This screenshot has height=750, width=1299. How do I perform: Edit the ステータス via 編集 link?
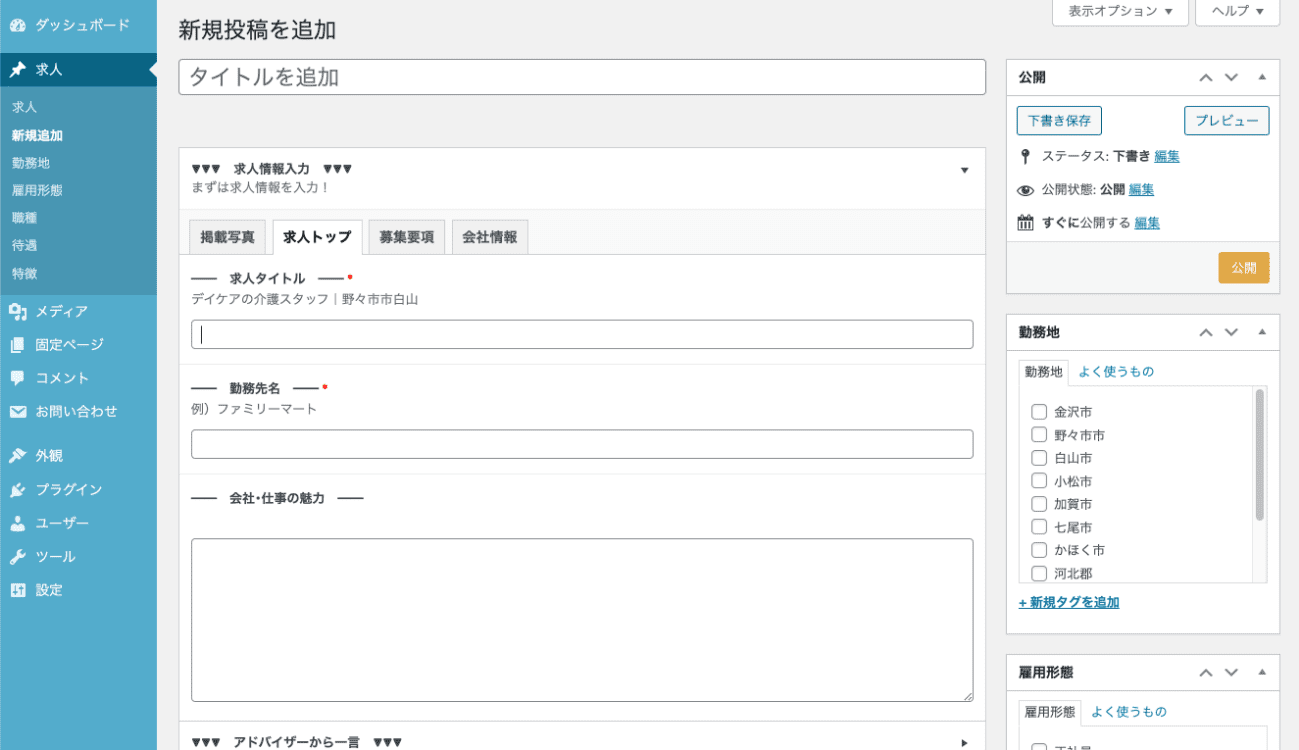tap(1167, 157)
